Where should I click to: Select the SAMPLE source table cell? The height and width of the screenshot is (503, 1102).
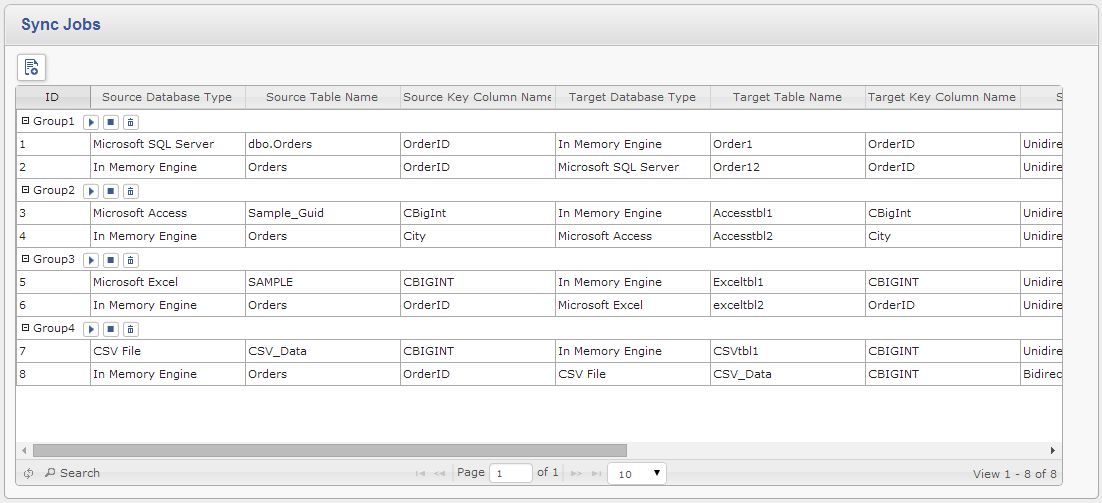323,282
